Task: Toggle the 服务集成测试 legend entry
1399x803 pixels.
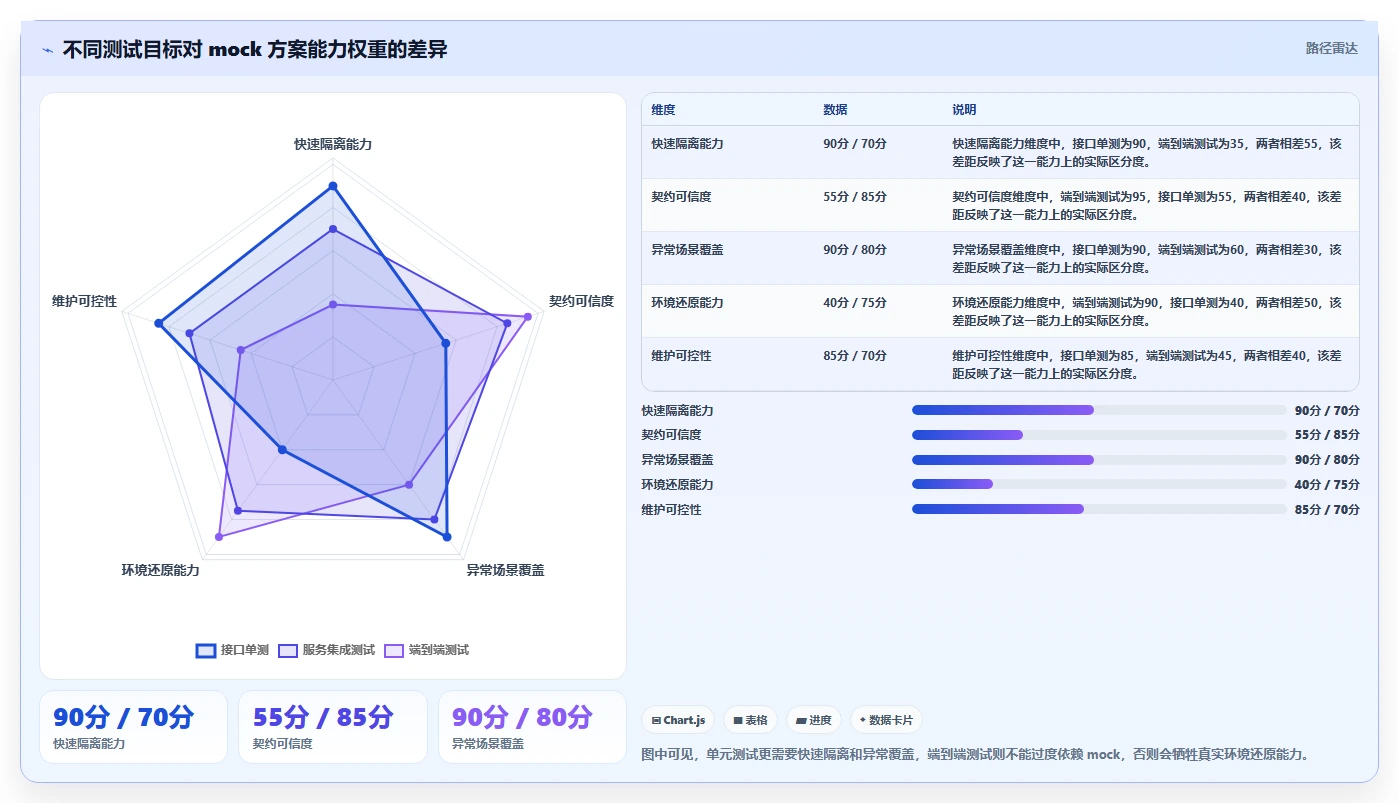Action: tap(327, 650)
